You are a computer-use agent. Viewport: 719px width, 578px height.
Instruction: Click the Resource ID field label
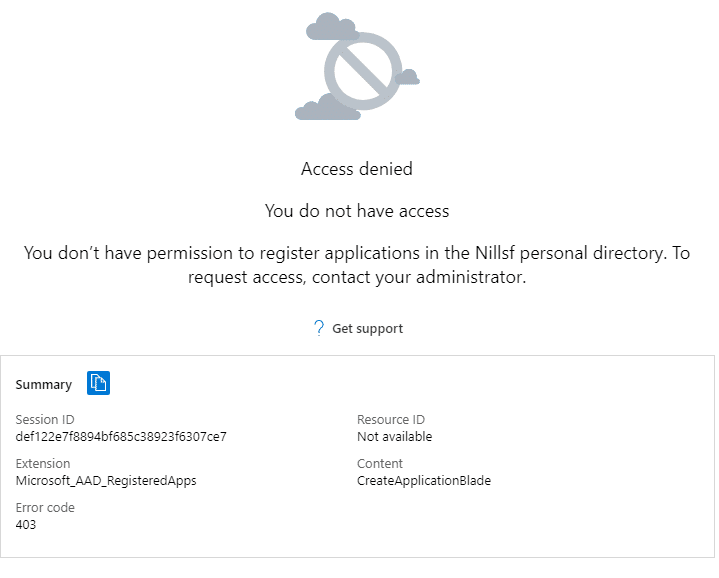(391, 419)
